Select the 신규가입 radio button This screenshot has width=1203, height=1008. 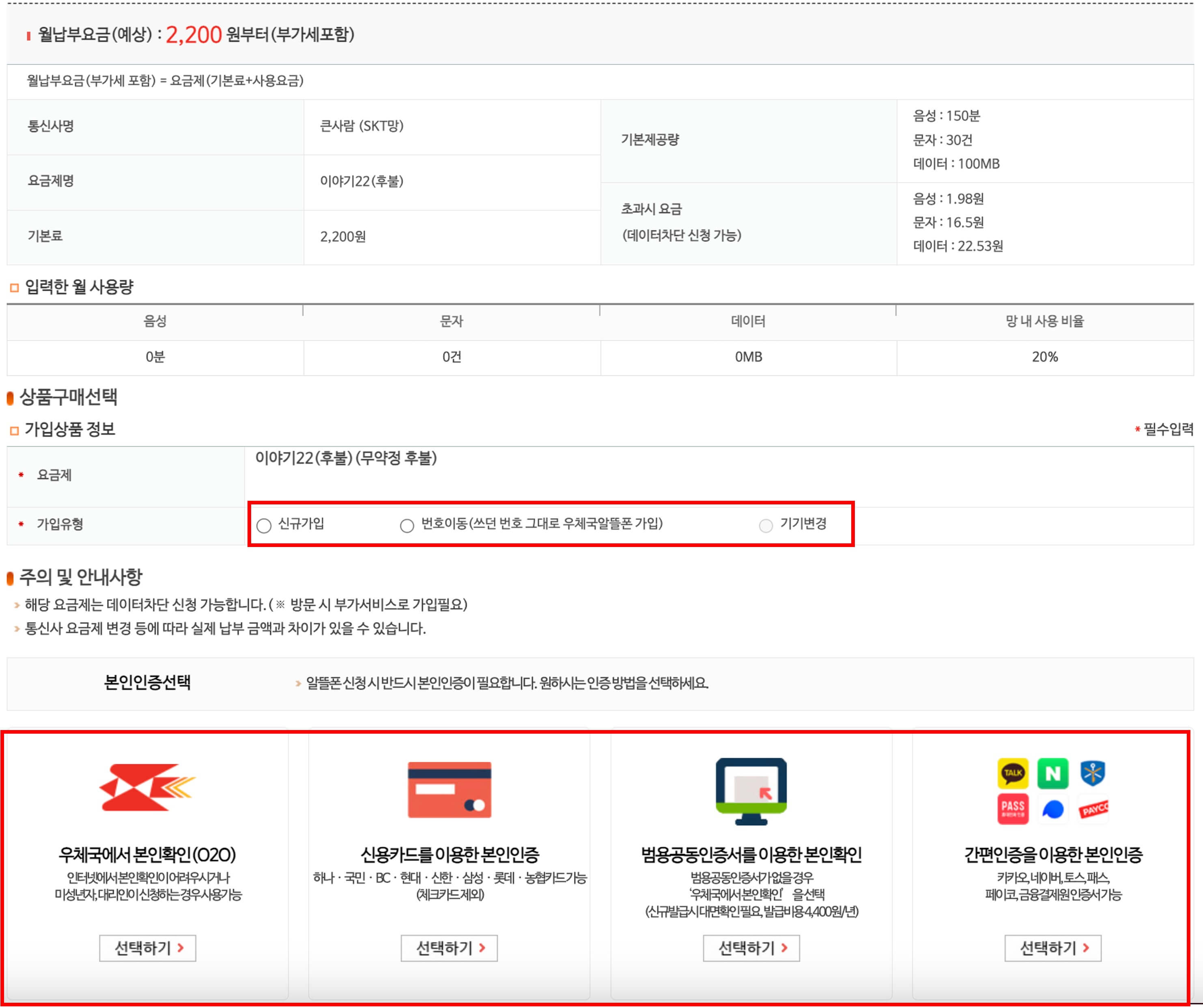click(x=264, y=526)
